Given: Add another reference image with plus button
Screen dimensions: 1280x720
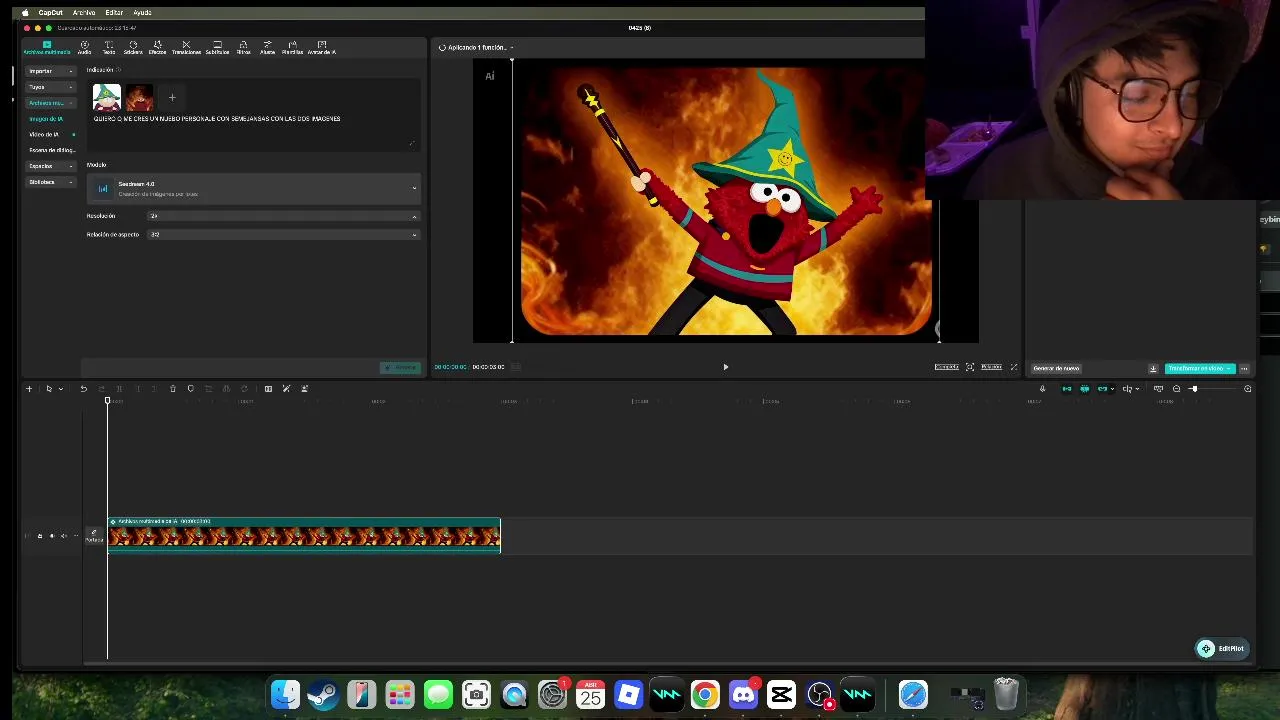Looking at the screenshot, I should click(x=172, y=97).
